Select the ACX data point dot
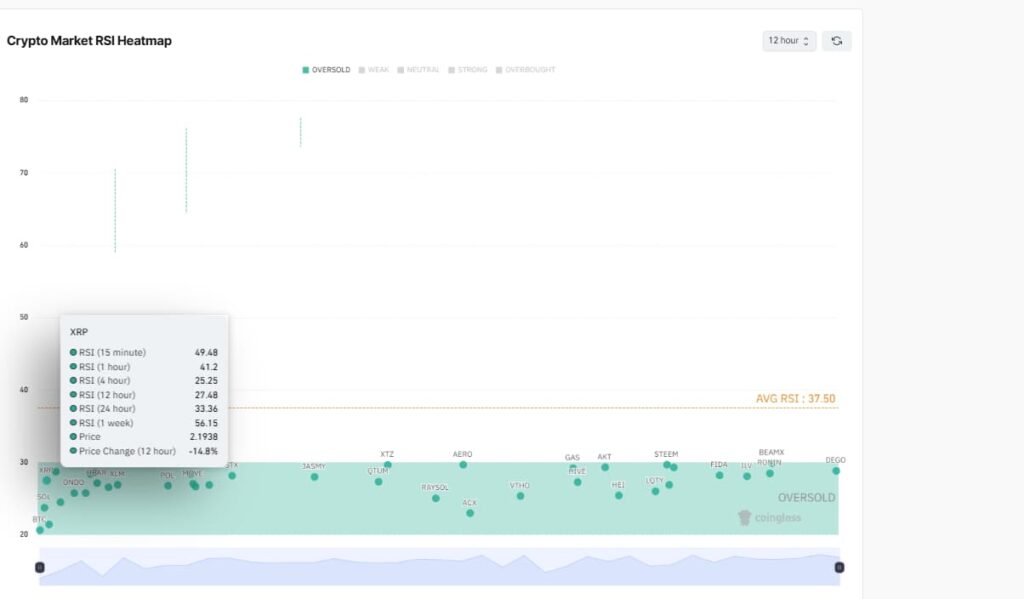1024x599 pixels. [470, 513]
